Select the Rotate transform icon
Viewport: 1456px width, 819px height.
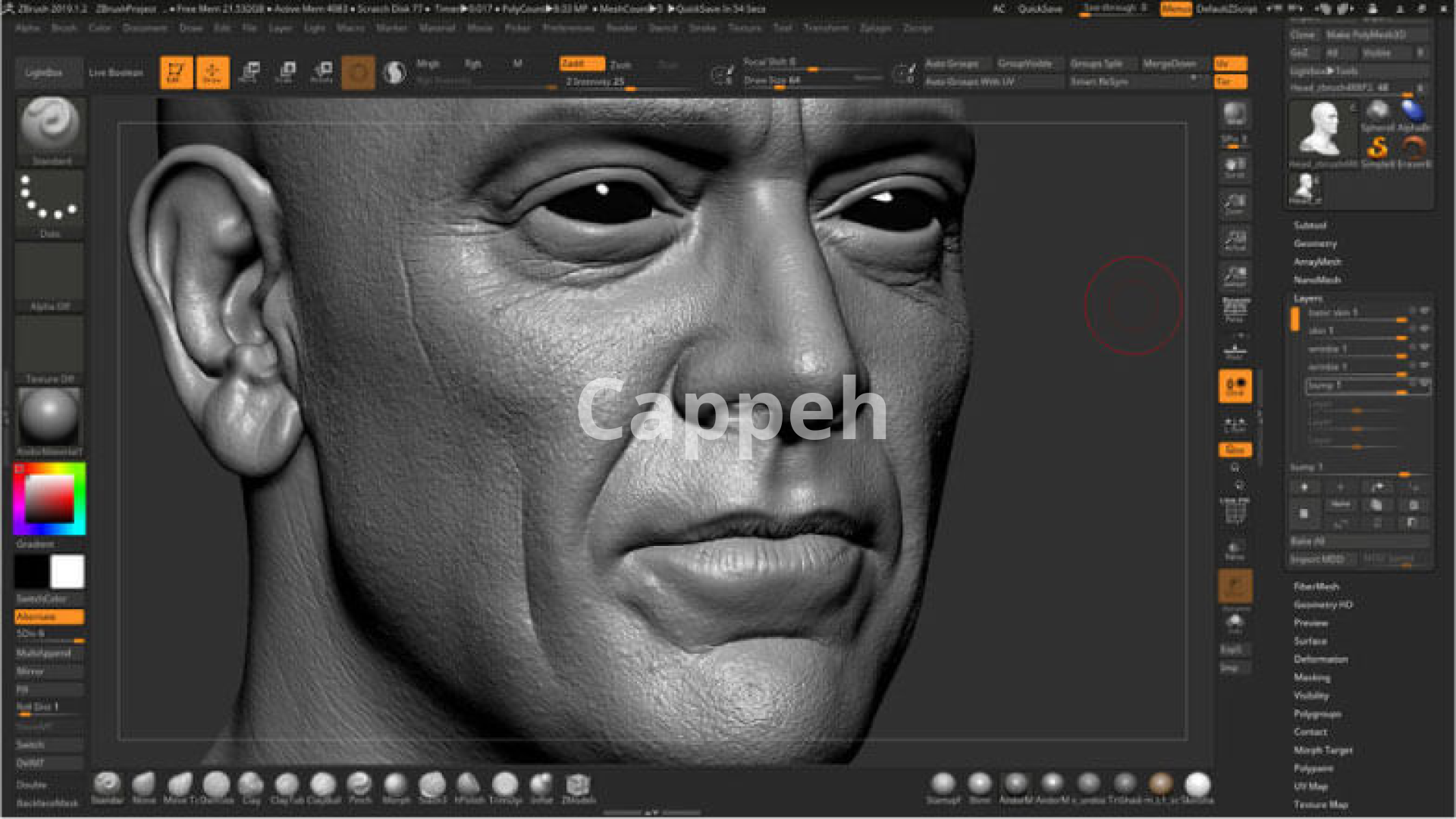coord(322,72)
